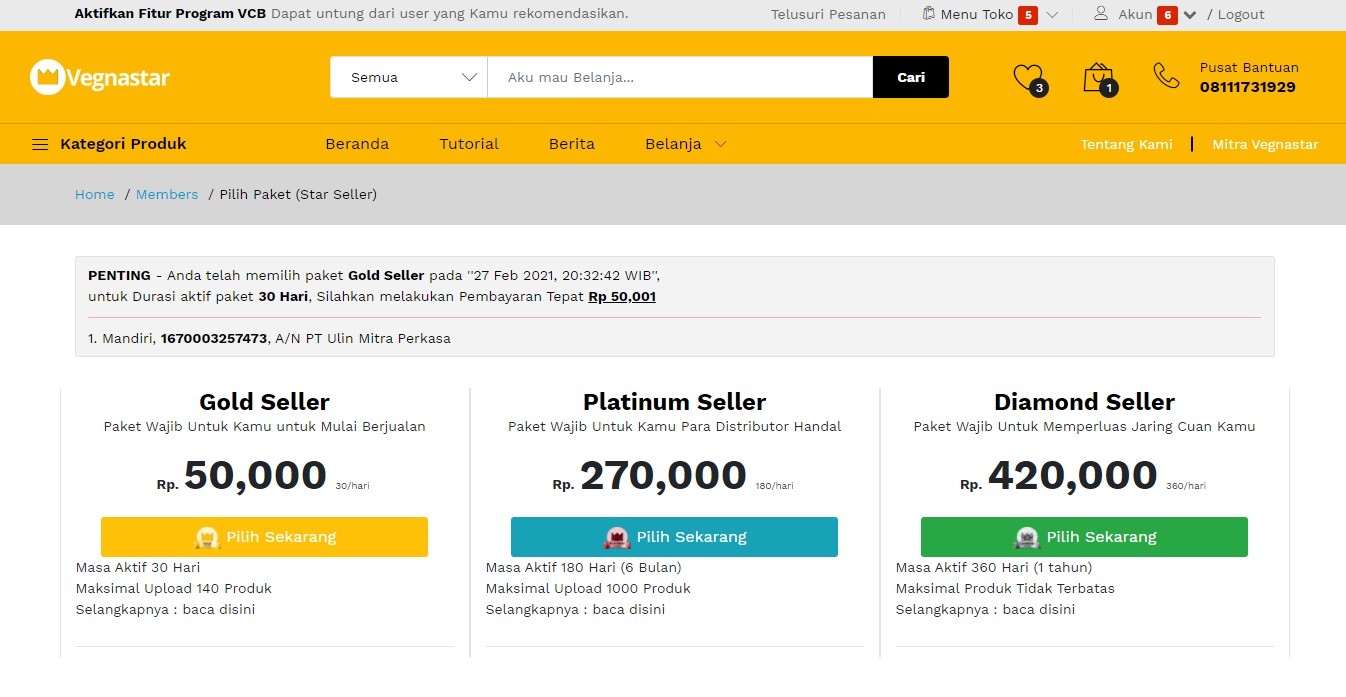Viewport: 1346px width, 697px height.
Task: Open the Vegnastar crown logo homepage
Action: (x=100, y=77)
